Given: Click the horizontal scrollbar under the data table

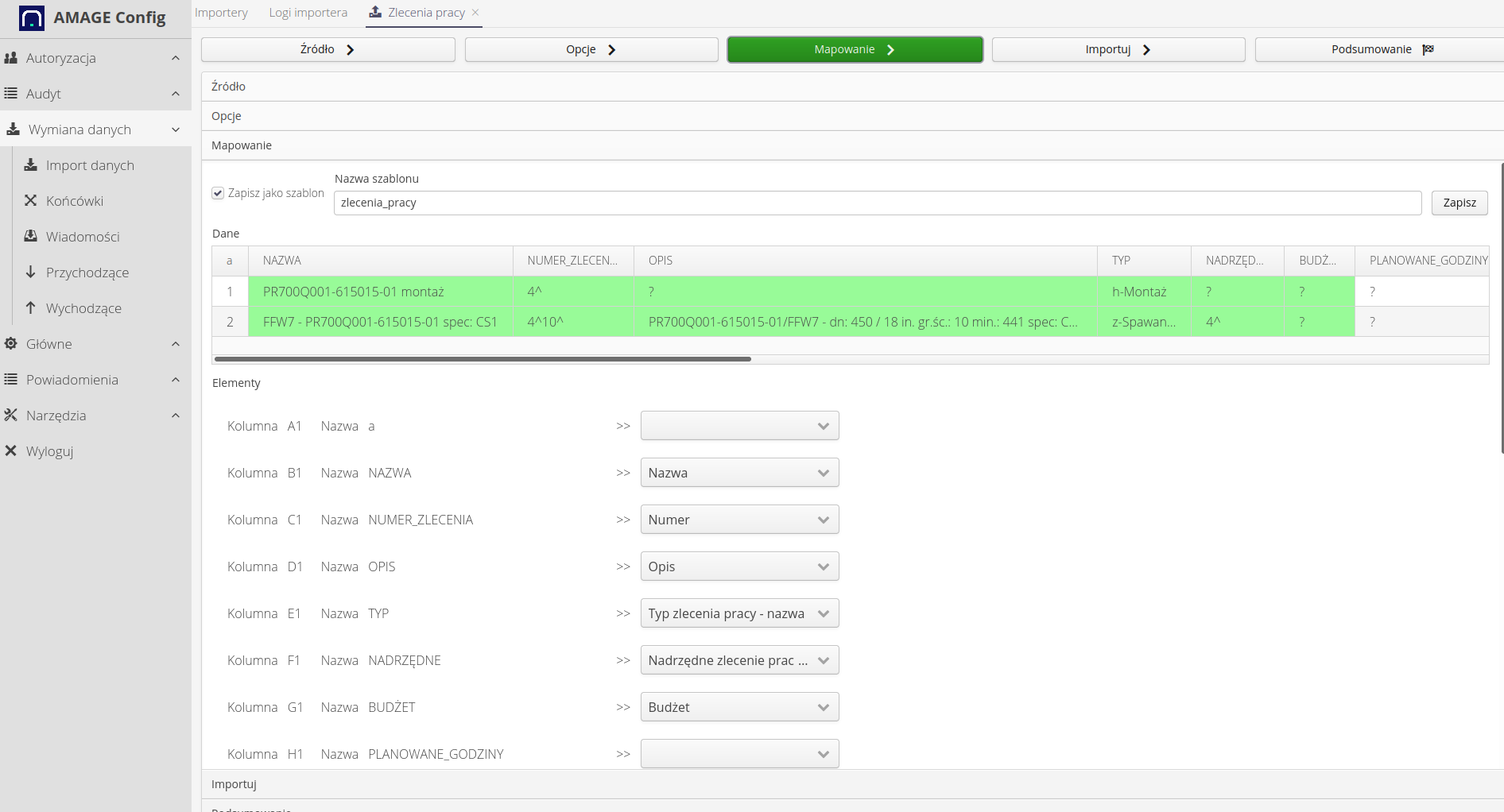Looking at the screenshot, I should tap(483, 359).
